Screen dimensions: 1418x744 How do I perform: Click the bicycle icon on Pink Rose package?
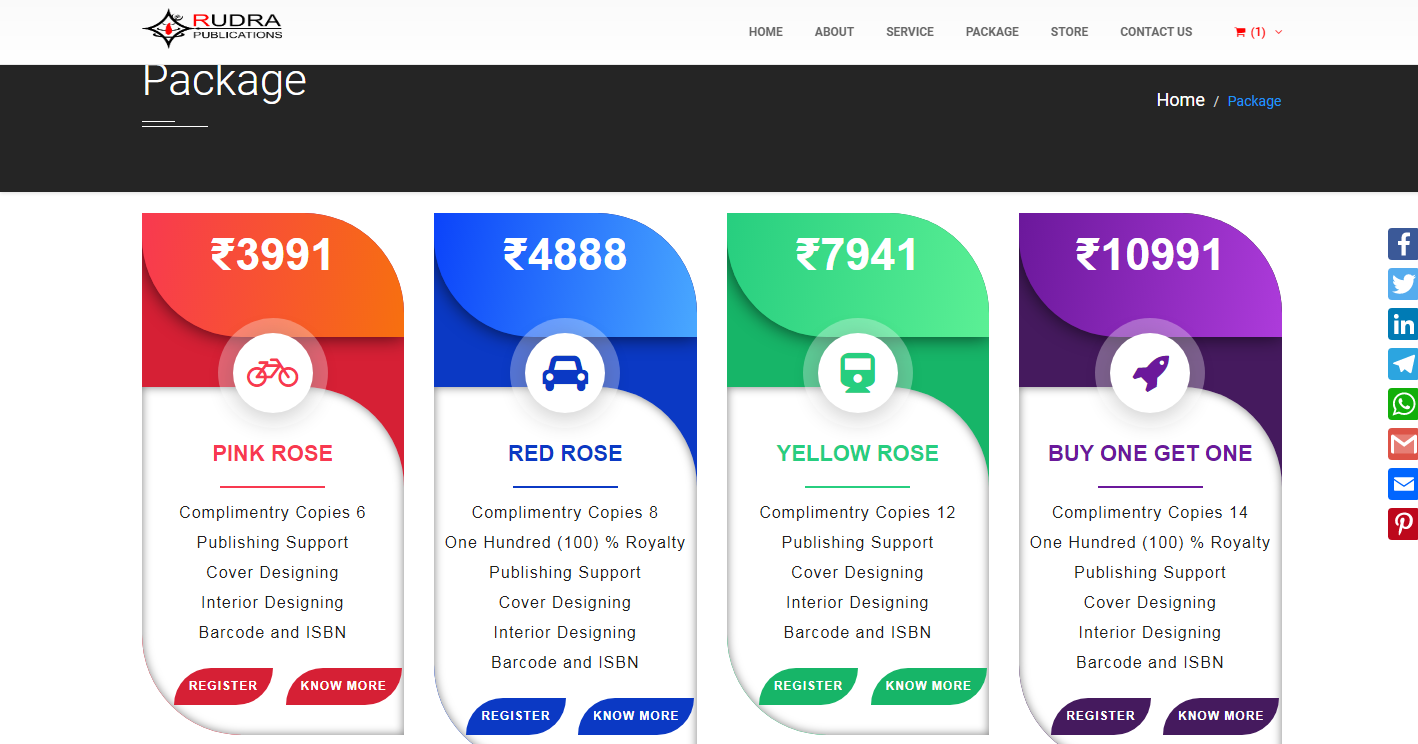272,373
